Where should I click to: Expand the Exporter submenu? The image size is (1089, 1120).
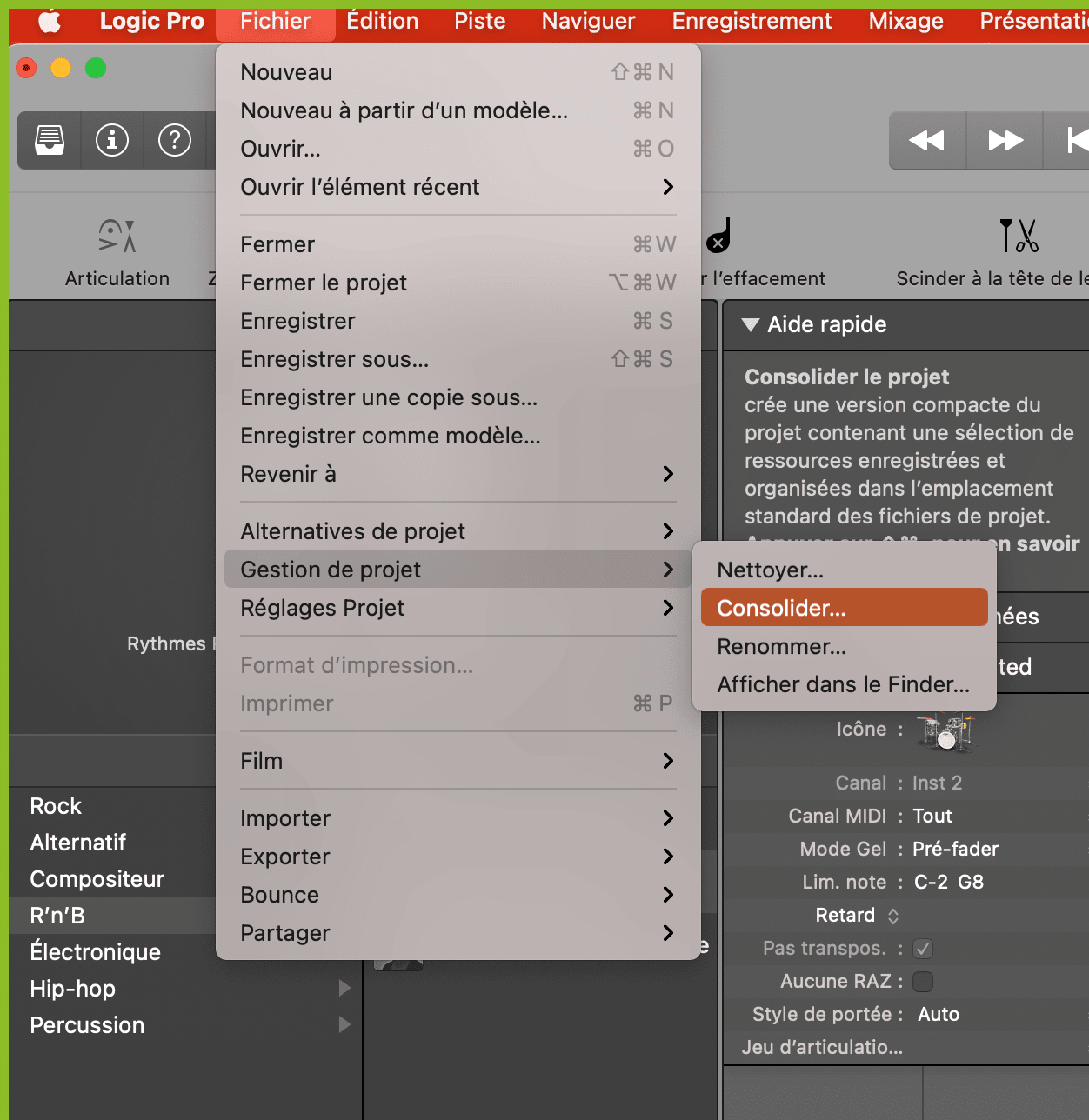click(458, 857)
